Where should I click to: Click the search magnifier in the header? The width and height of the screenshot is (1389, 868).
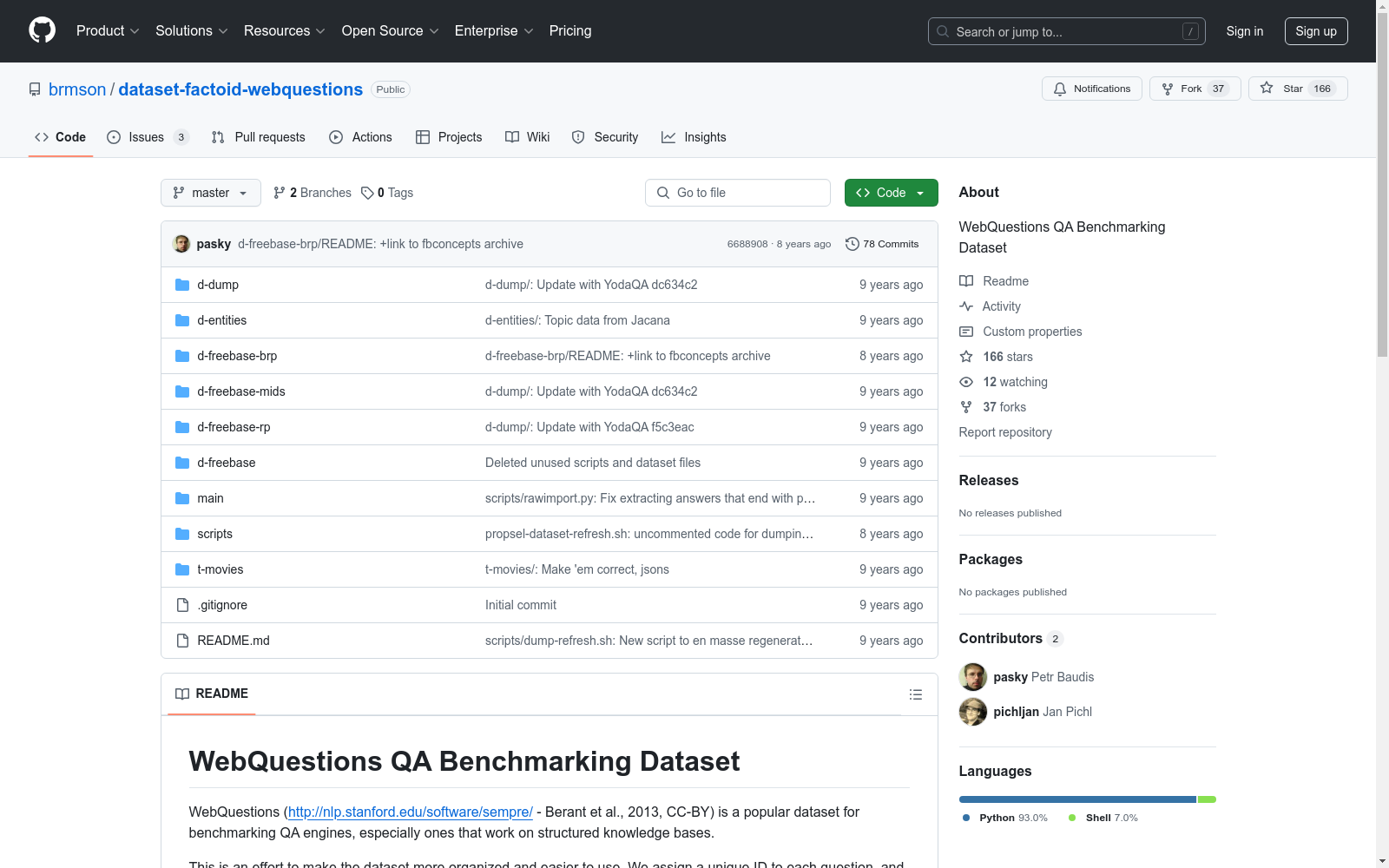click(x=943, y=31)
